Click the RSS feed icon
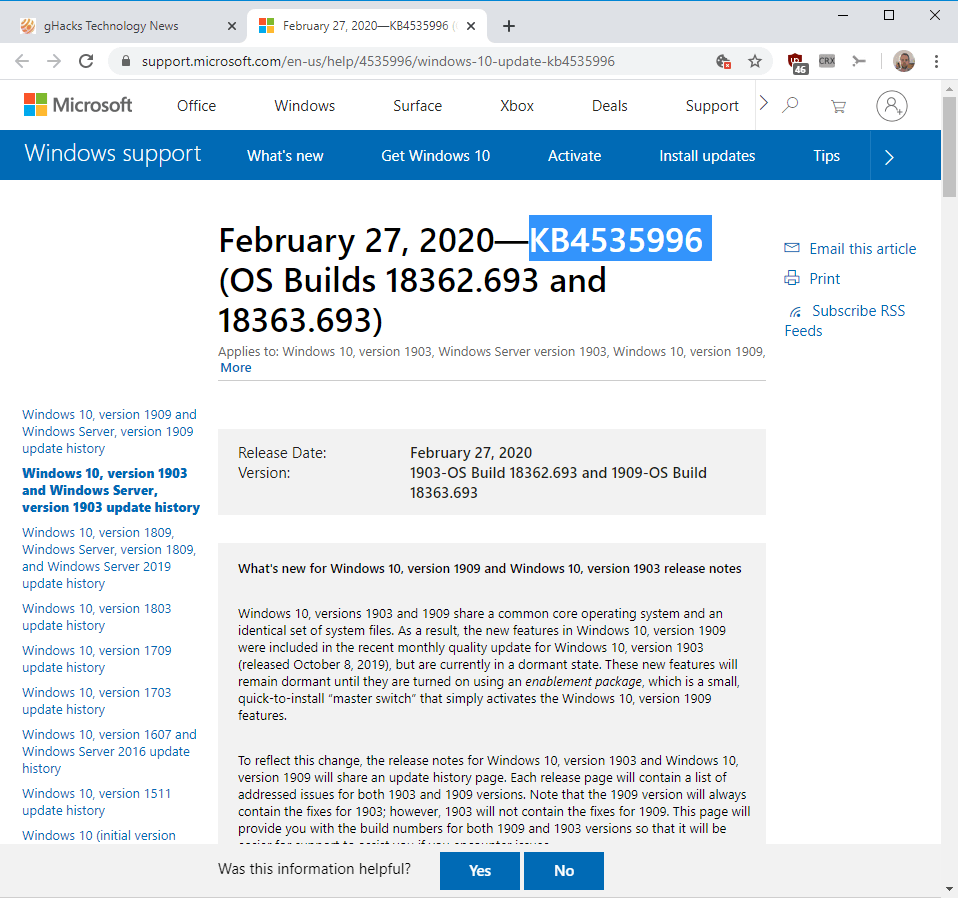The height and width of the screenshot is (898, 958). tap(795, 312)
